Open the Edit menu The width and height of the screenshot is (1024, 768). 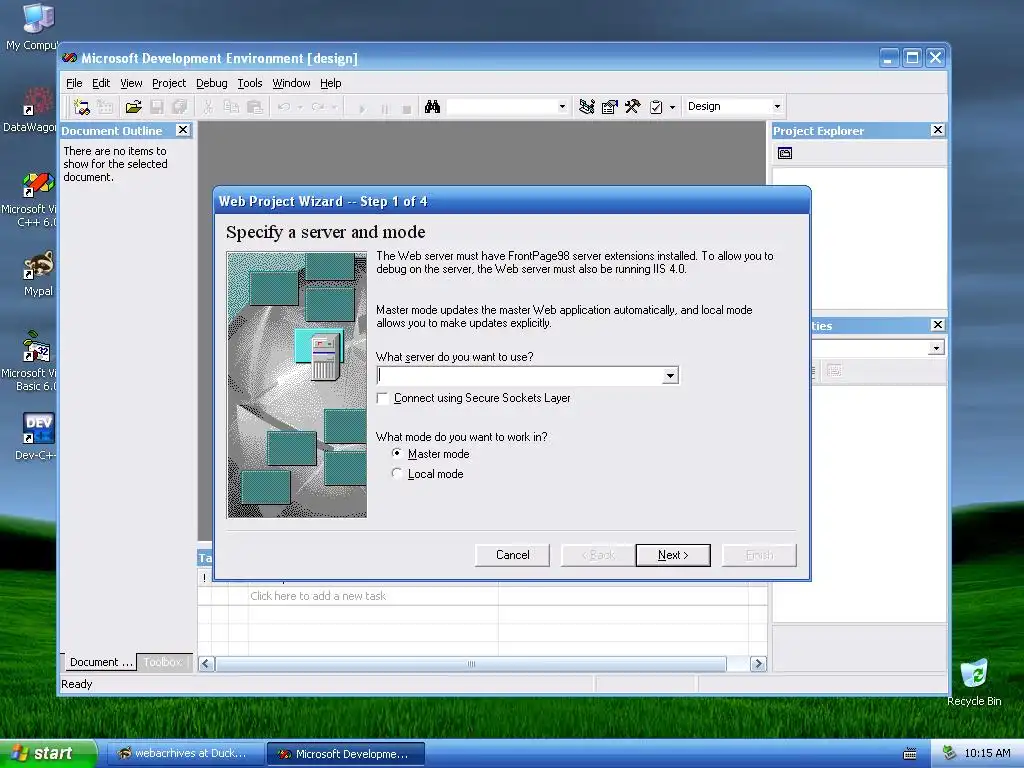coord(101,83)
